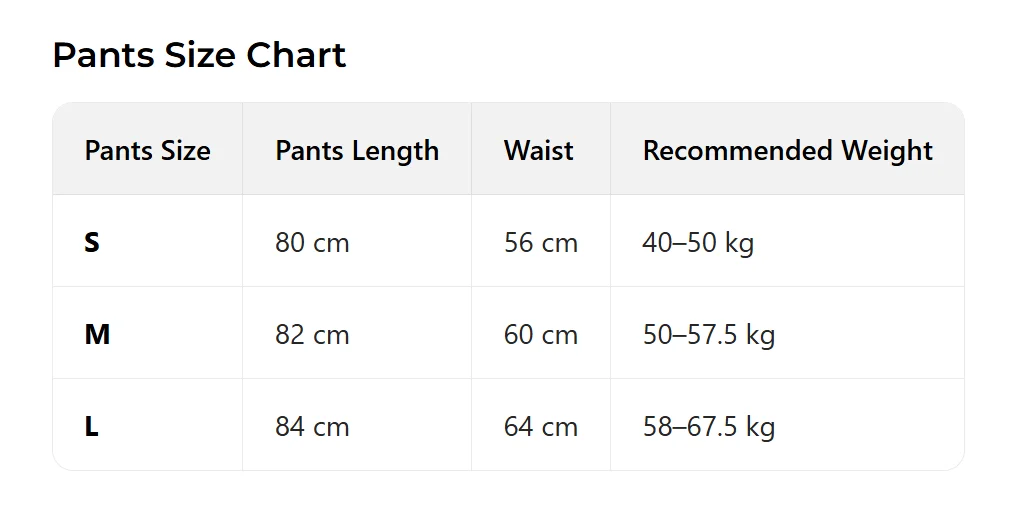Select the 82 cm pants length cell
The height and width of the screenshot is (517, 1034).
[x=312, y=335]
